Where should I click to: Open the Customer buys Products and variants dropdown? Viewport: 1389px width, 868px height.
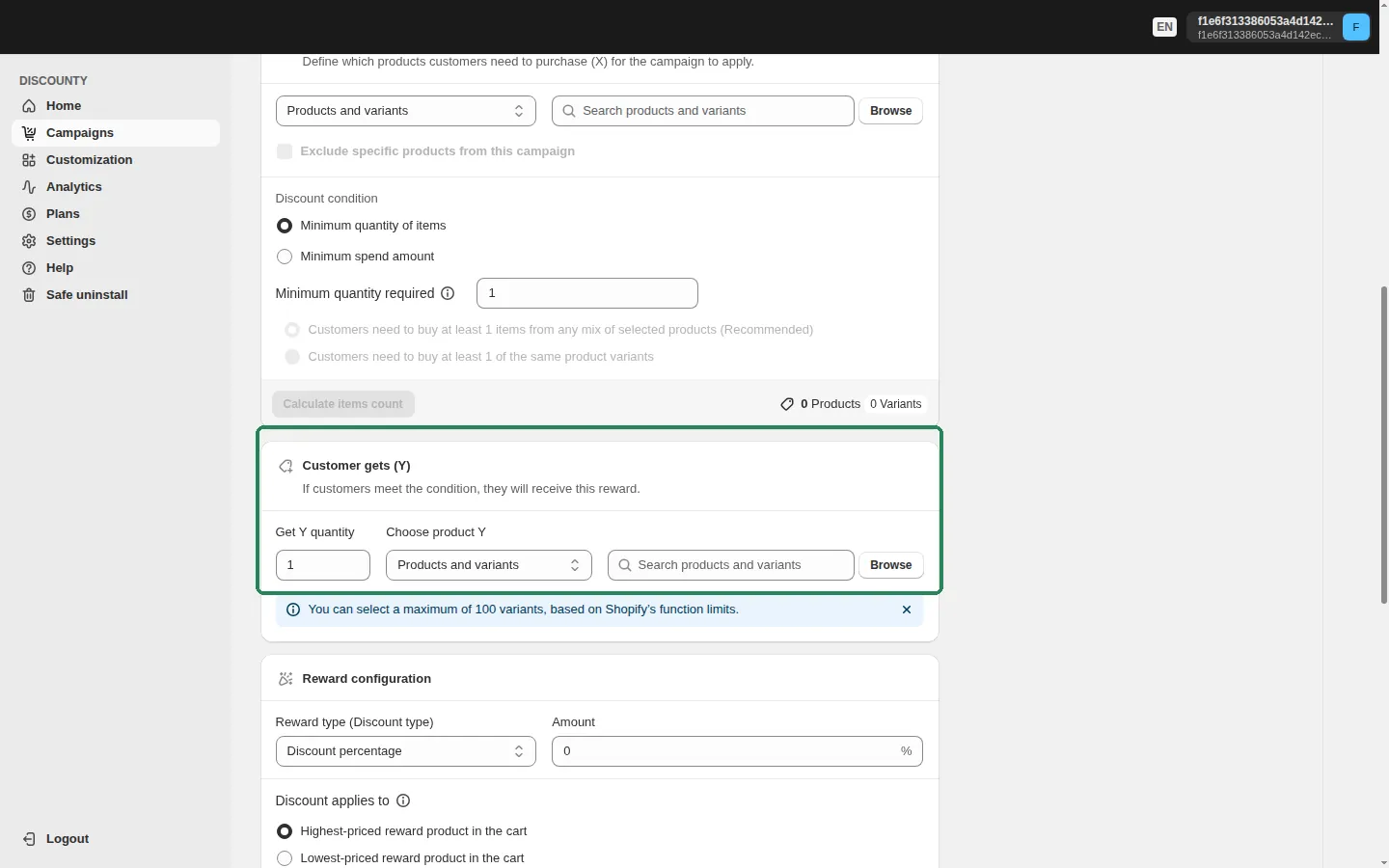pos(406,111)
